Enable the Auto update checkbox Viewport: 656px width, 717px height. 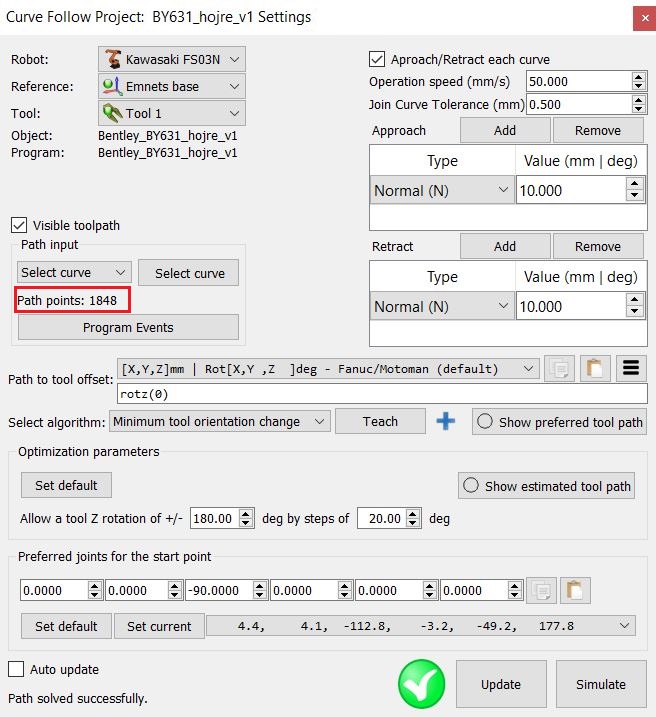(16, 669)
